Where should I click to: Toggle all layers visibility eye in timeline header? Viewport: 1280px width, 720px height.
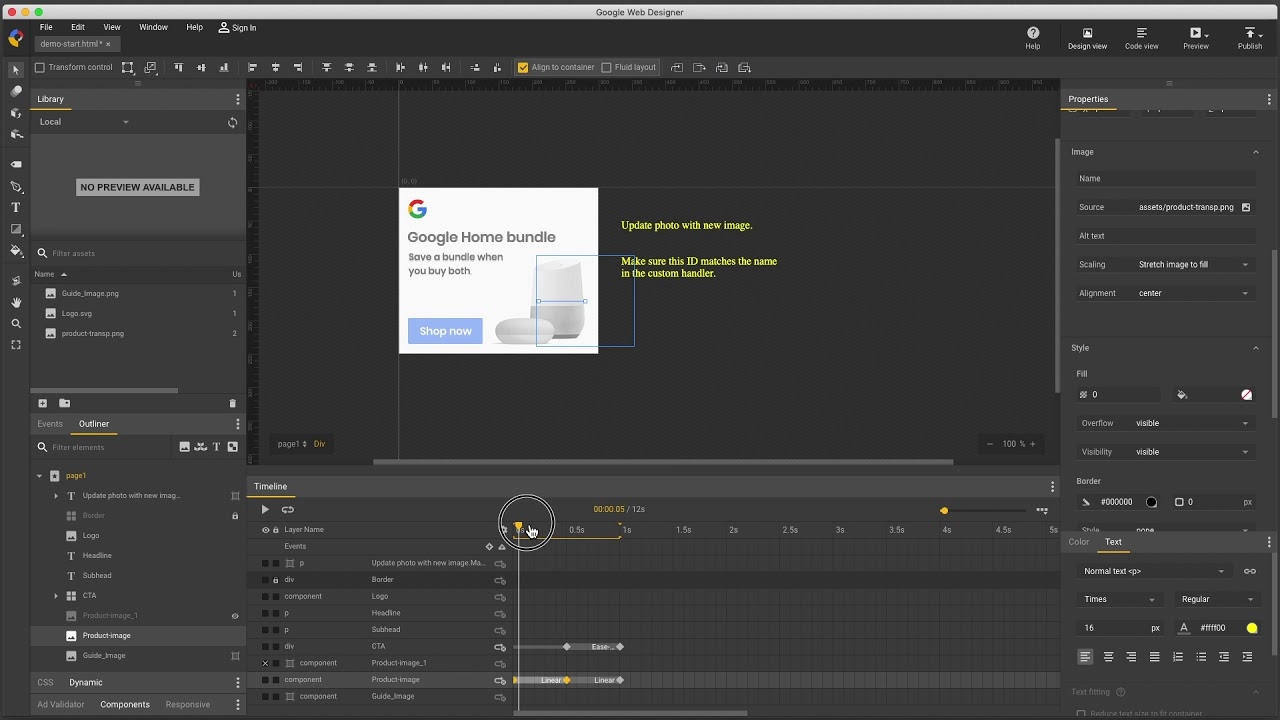coord(265,530)
